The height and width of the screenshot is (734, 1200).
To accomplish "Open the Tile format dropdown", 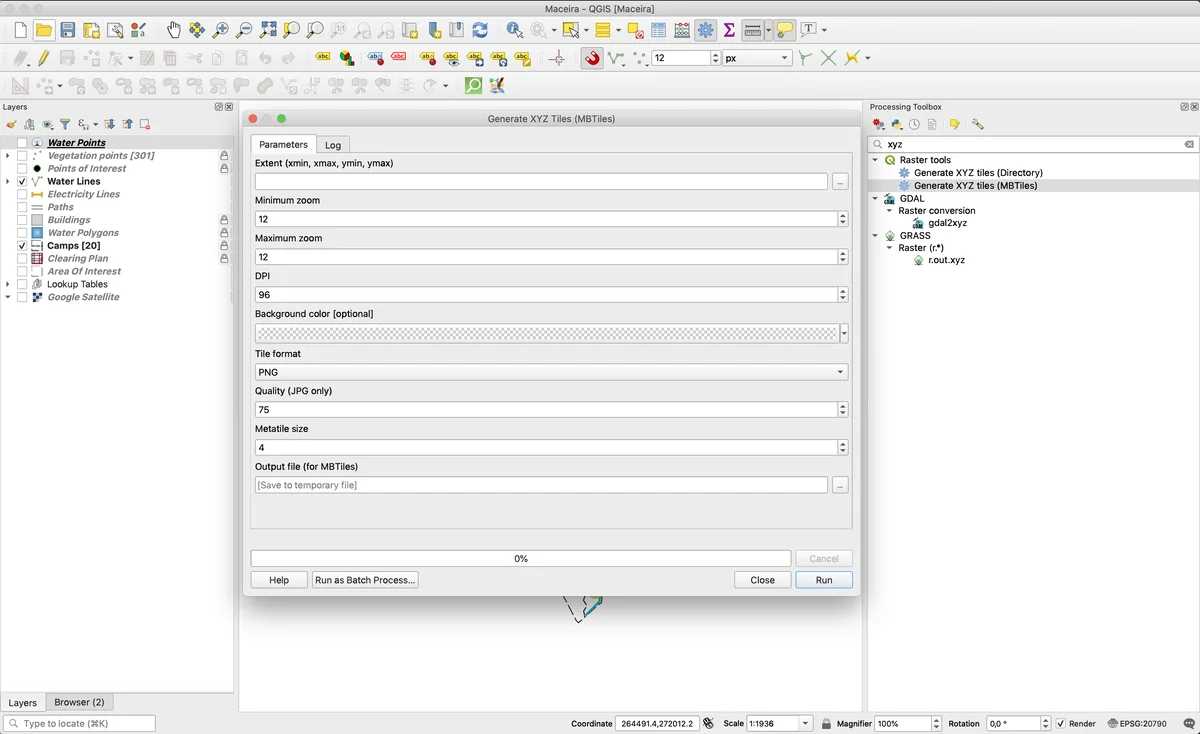I will click(x=550, y=372).
